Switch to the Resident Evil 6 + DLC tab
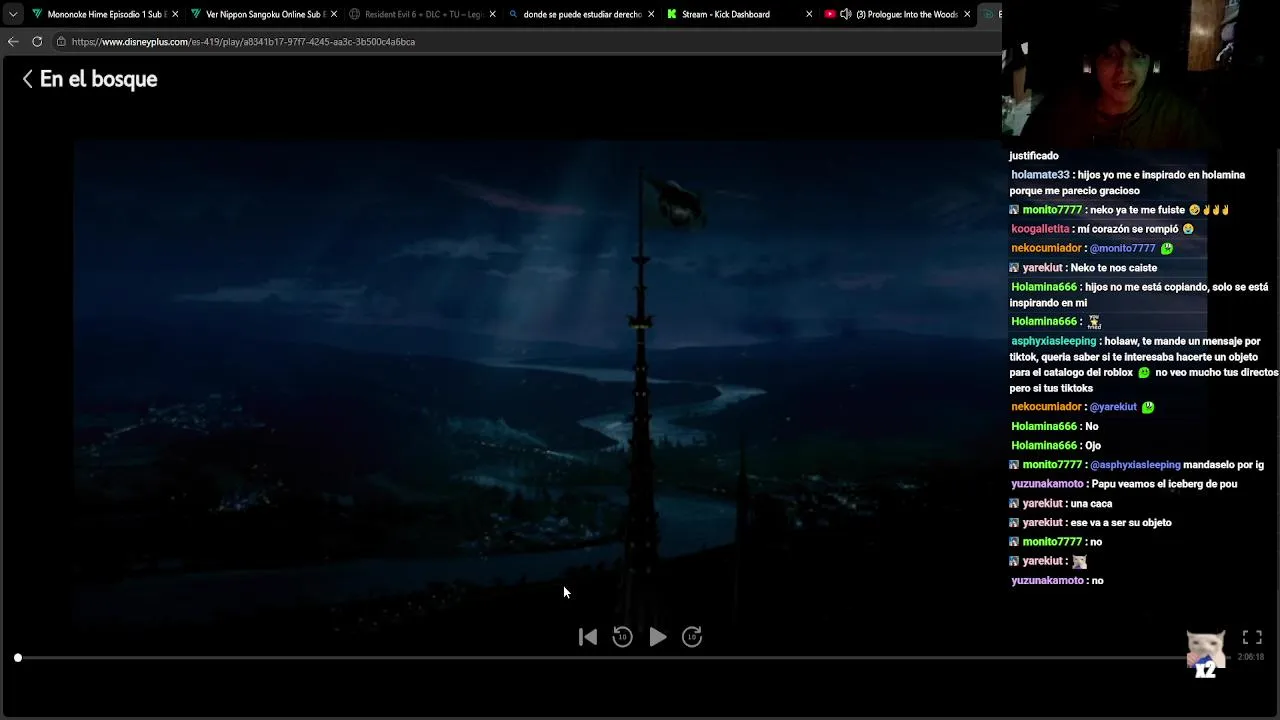The image size is (1280, 720). [422, 14]
